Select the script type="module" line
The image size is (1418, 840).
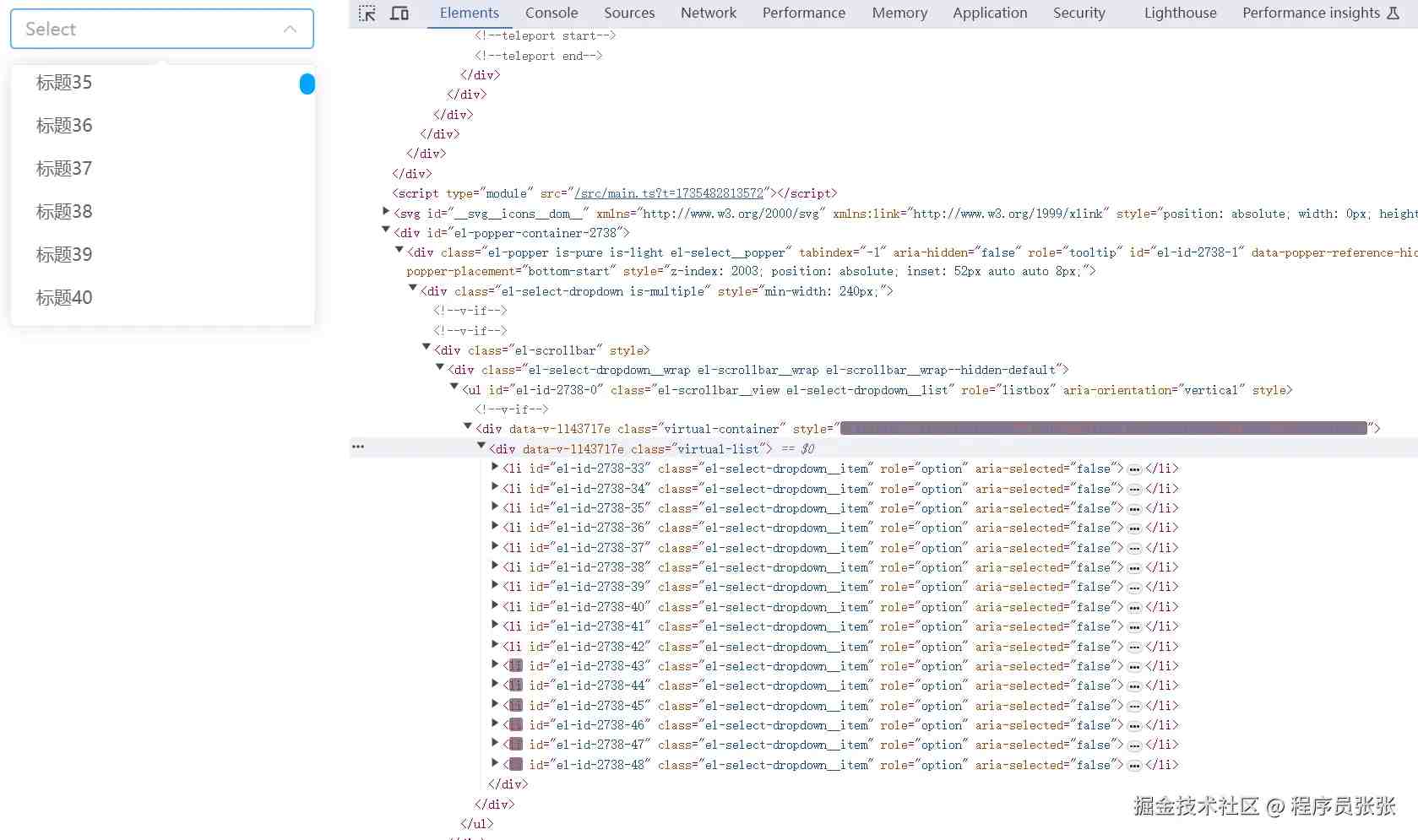[x=615, y=193]
